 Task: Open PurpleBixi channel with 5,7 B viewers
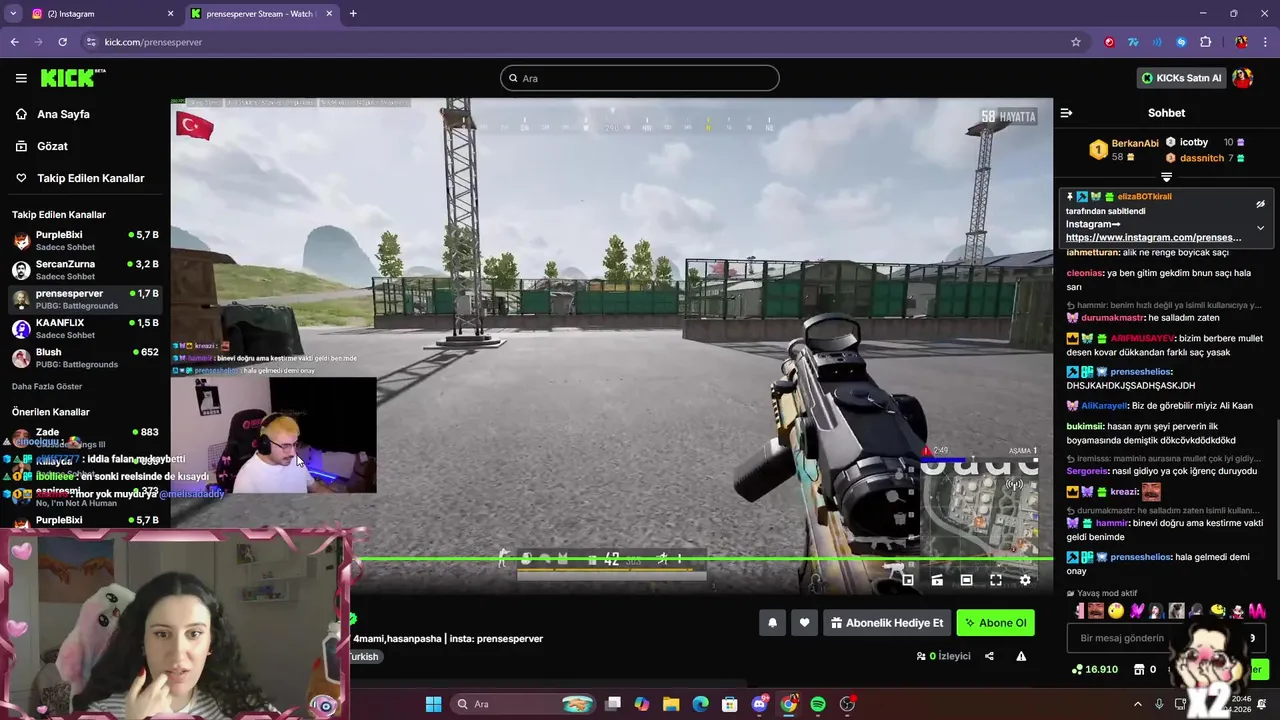click(x=85, y=240)
